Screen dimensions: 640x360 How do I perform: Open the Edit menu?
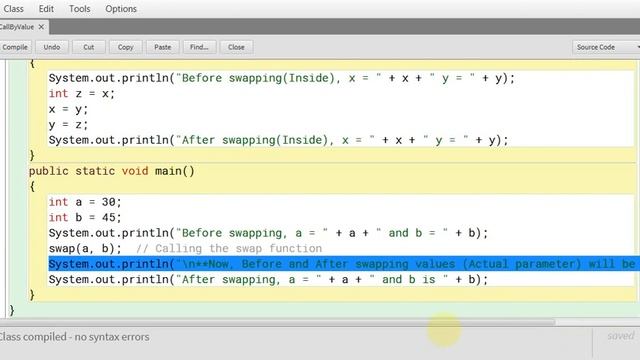pos(46,9)
